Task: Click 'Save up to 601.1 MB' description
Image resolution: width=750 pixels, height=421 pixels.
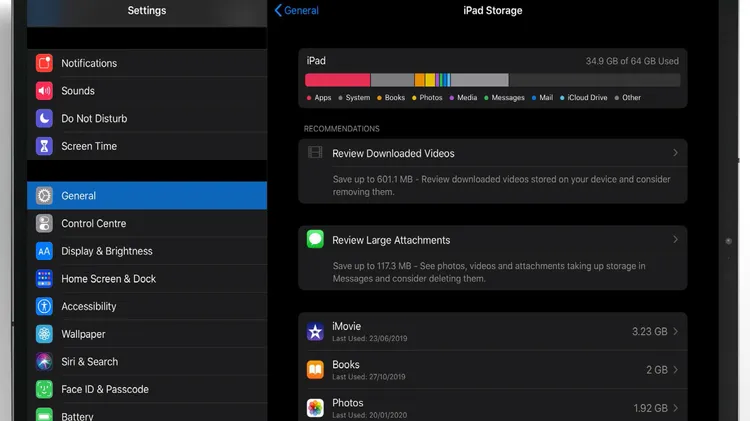Action: point(501,186)
